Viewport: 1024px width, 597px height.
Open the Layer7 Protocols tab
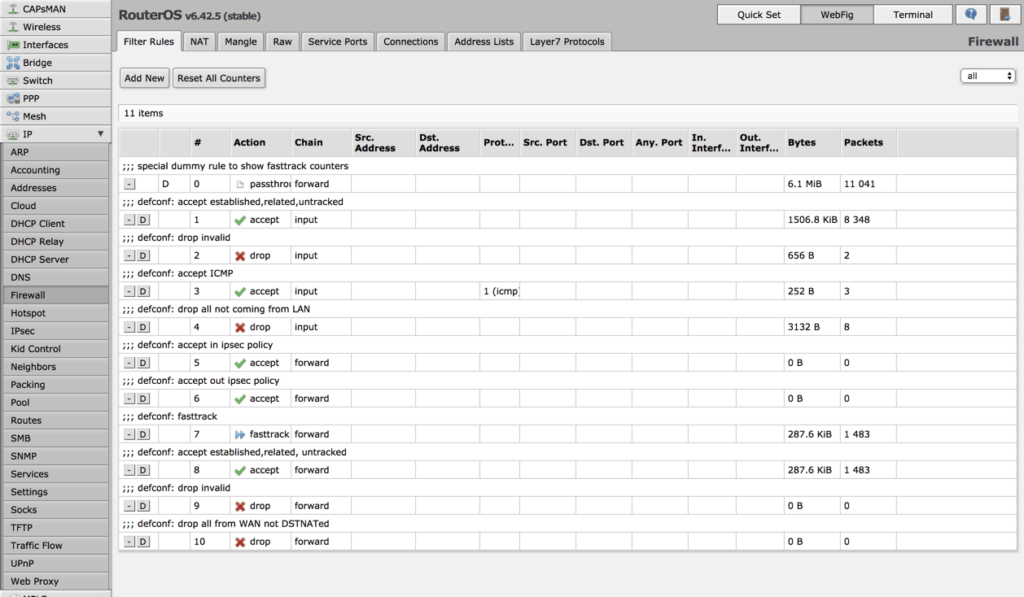(567, 41)
